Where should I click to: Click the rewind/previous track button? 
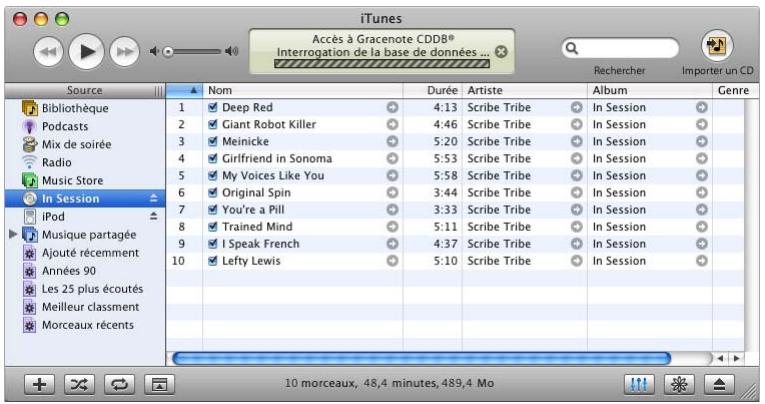click(x=48, y=51)
